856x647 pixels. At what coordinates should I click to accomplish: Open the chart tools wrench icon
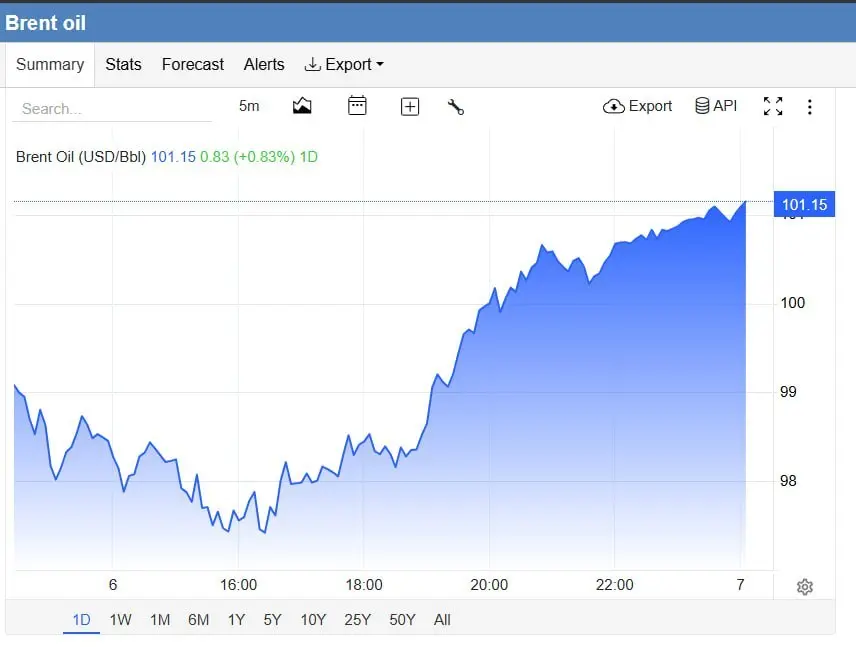point(456,106)
